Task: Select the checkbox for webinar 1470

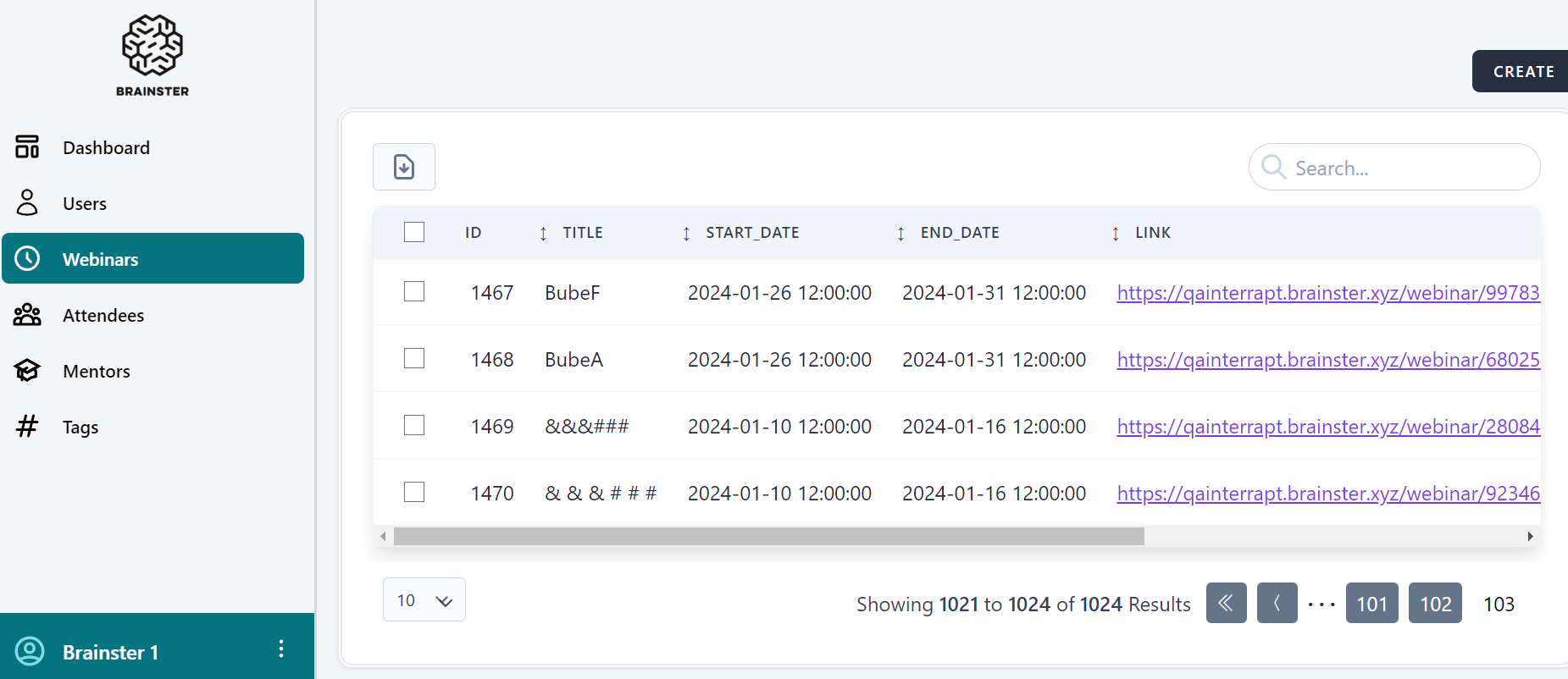Action: coord(414,492)
